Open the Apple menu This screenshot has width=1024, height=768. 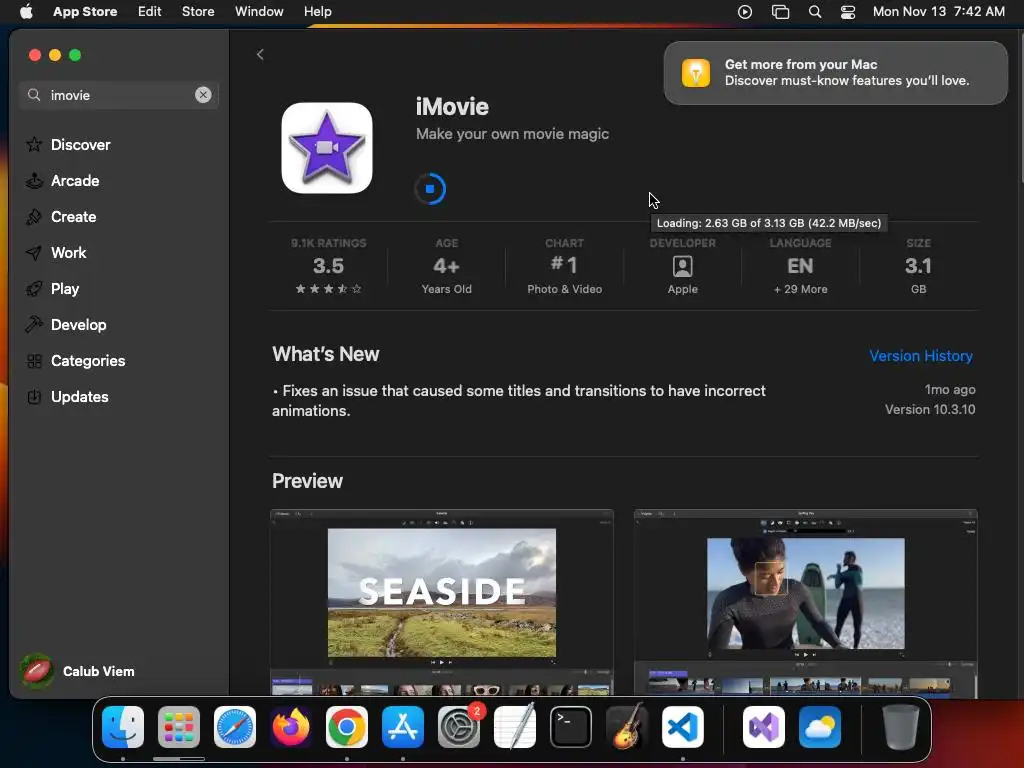coord(26,11)
